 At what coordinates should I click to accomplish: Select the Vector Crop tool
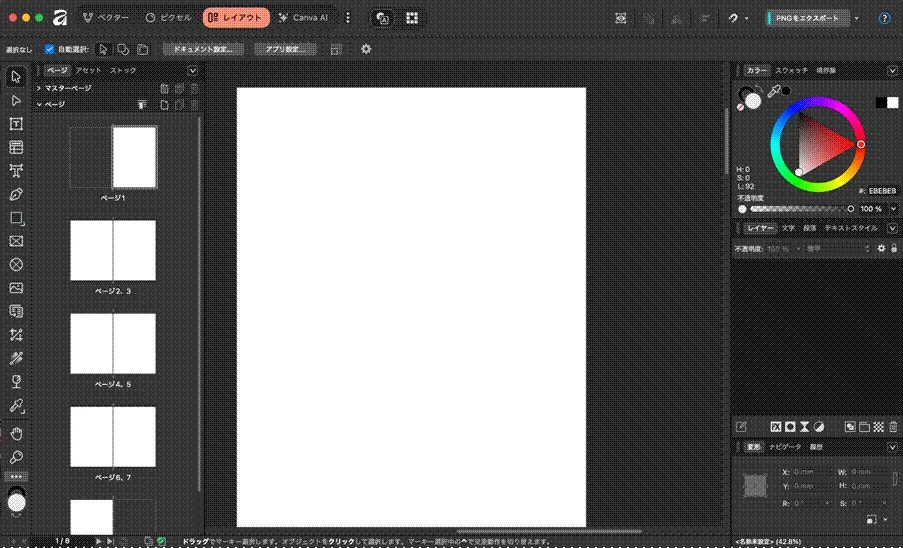pos(16,335)
